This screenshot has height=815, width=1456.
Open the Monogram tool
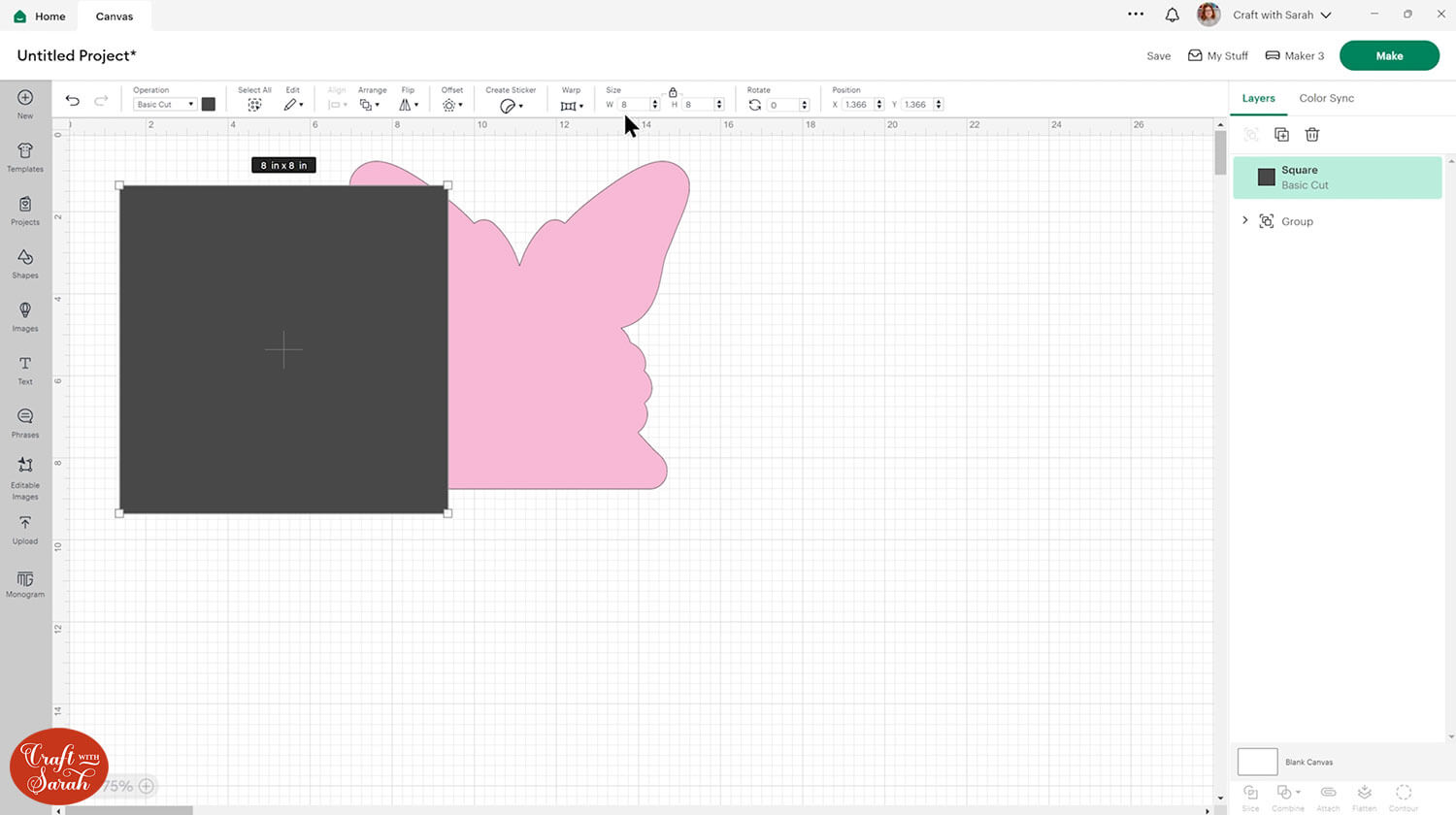pyautogui.click(x=25, y=584)
